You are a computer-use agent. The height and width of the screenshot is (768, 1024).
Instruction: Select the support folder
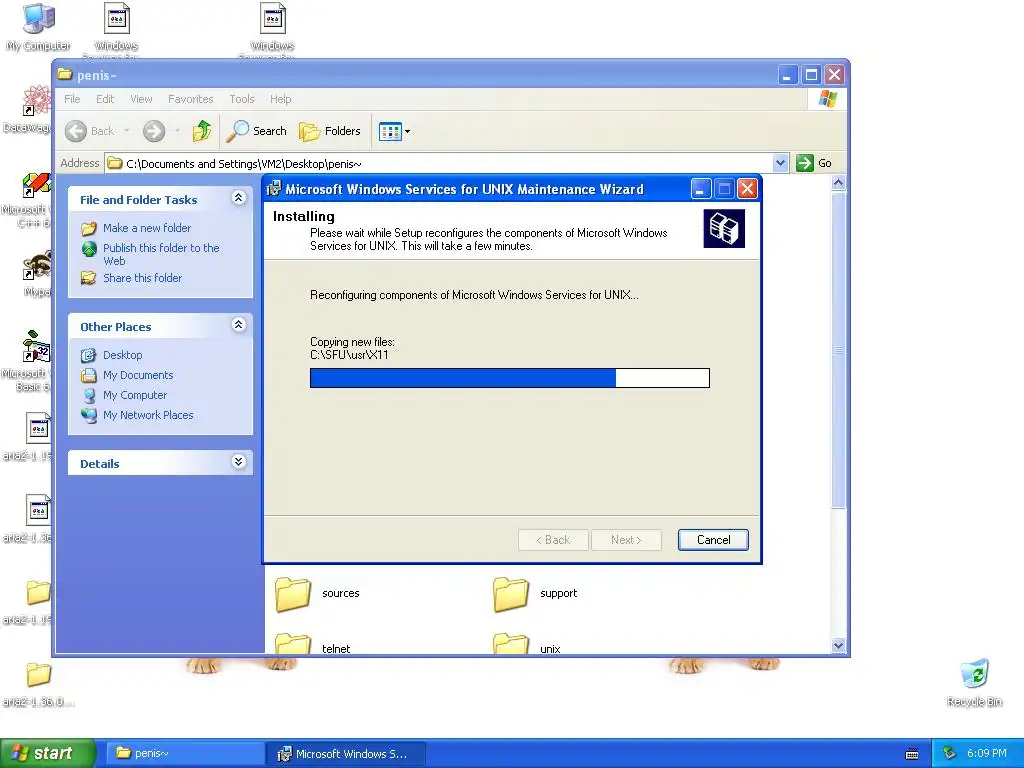pyautogui.click(x=536, y=593)
